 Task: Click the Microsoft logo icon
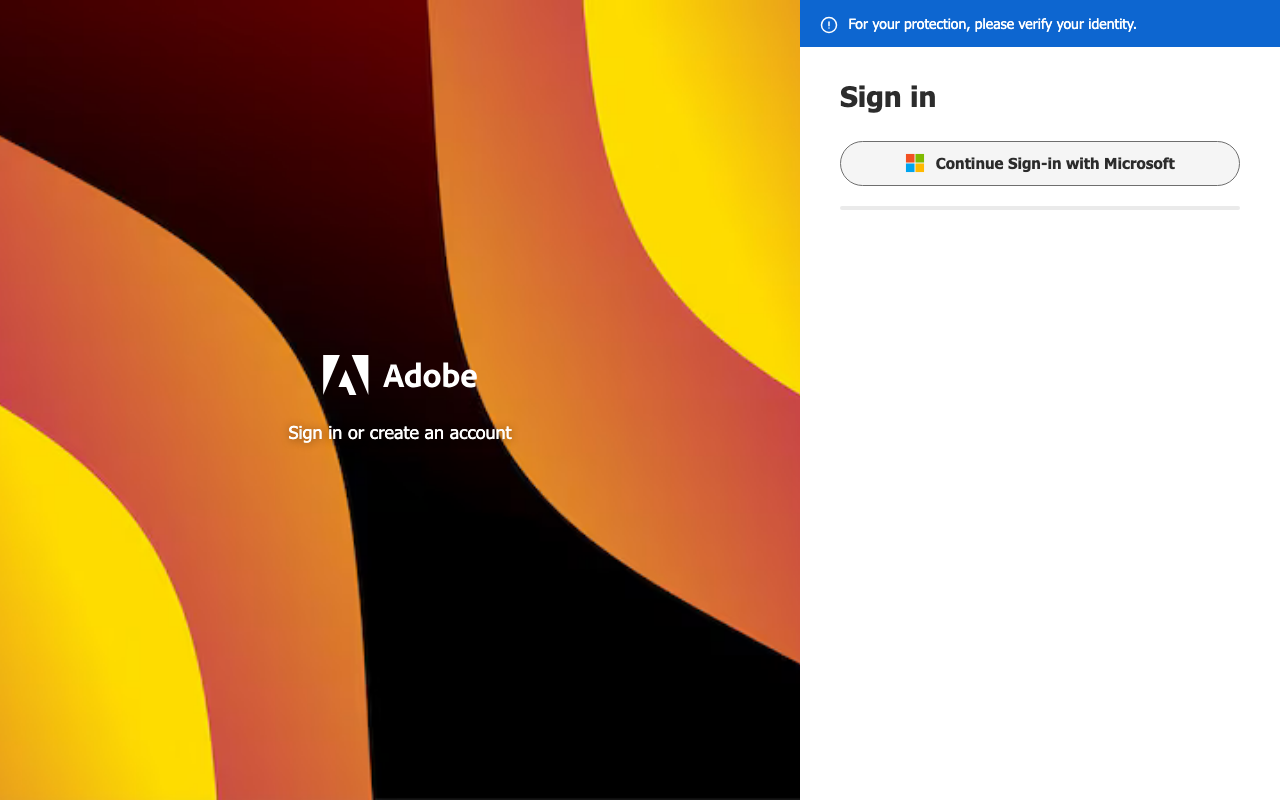pos(915,163)
